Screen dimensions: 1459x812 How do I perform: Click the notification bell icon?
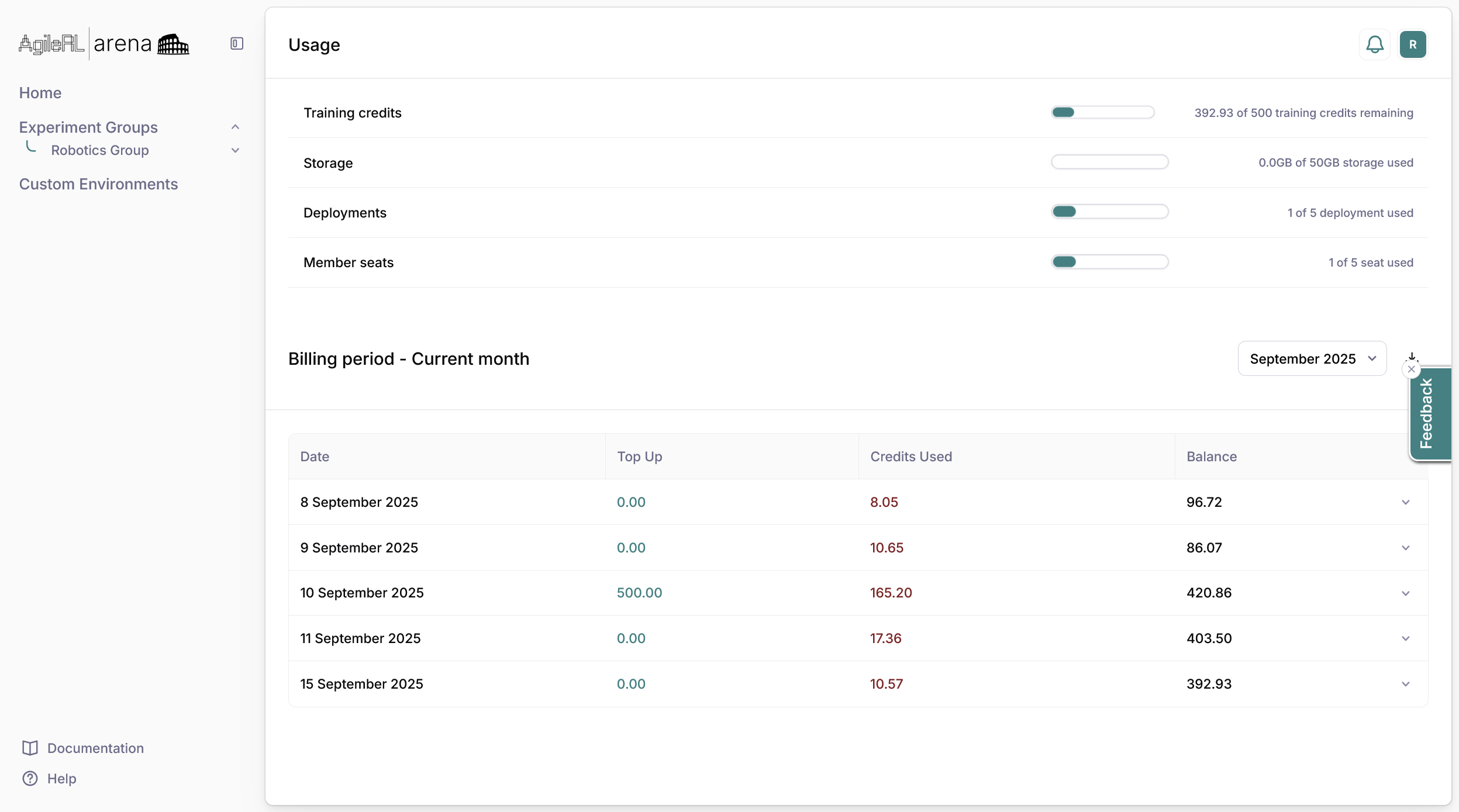point(1374,44)
